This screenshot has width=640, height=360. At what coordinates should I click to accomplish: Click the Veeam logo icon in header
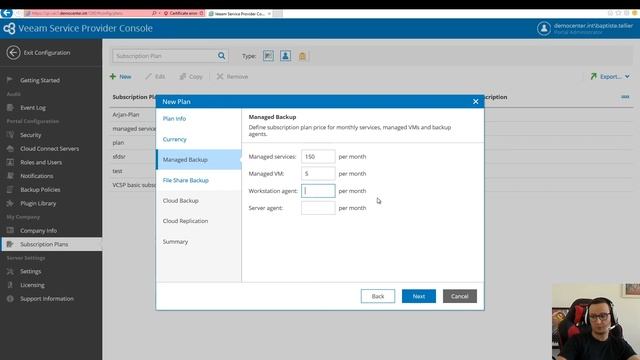pyautogui.click(x=9, y=28)
